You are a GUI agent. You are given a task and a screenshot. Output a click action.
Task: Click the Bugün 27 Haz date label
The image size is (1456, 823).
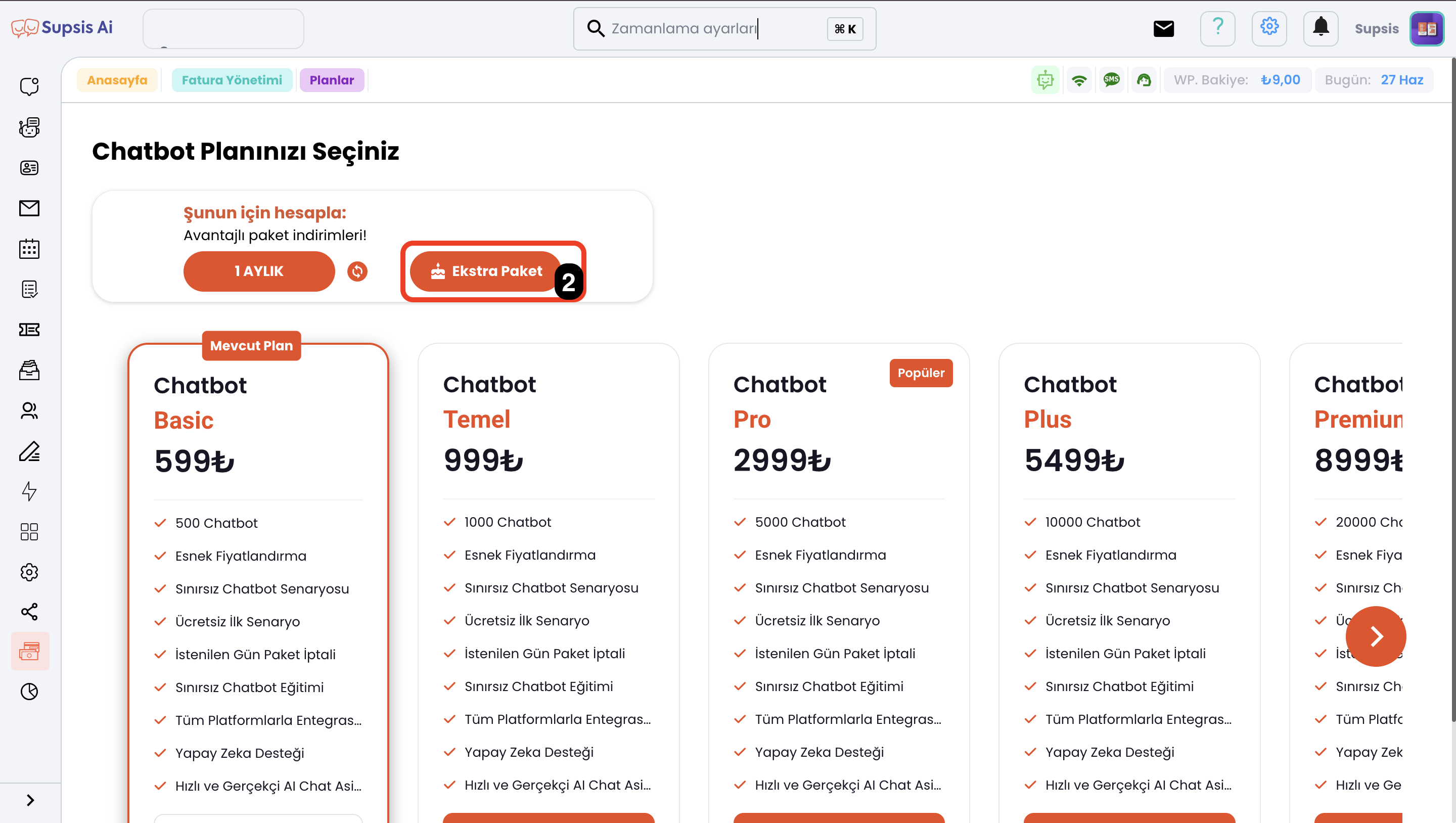click(x=1374, y=80)
